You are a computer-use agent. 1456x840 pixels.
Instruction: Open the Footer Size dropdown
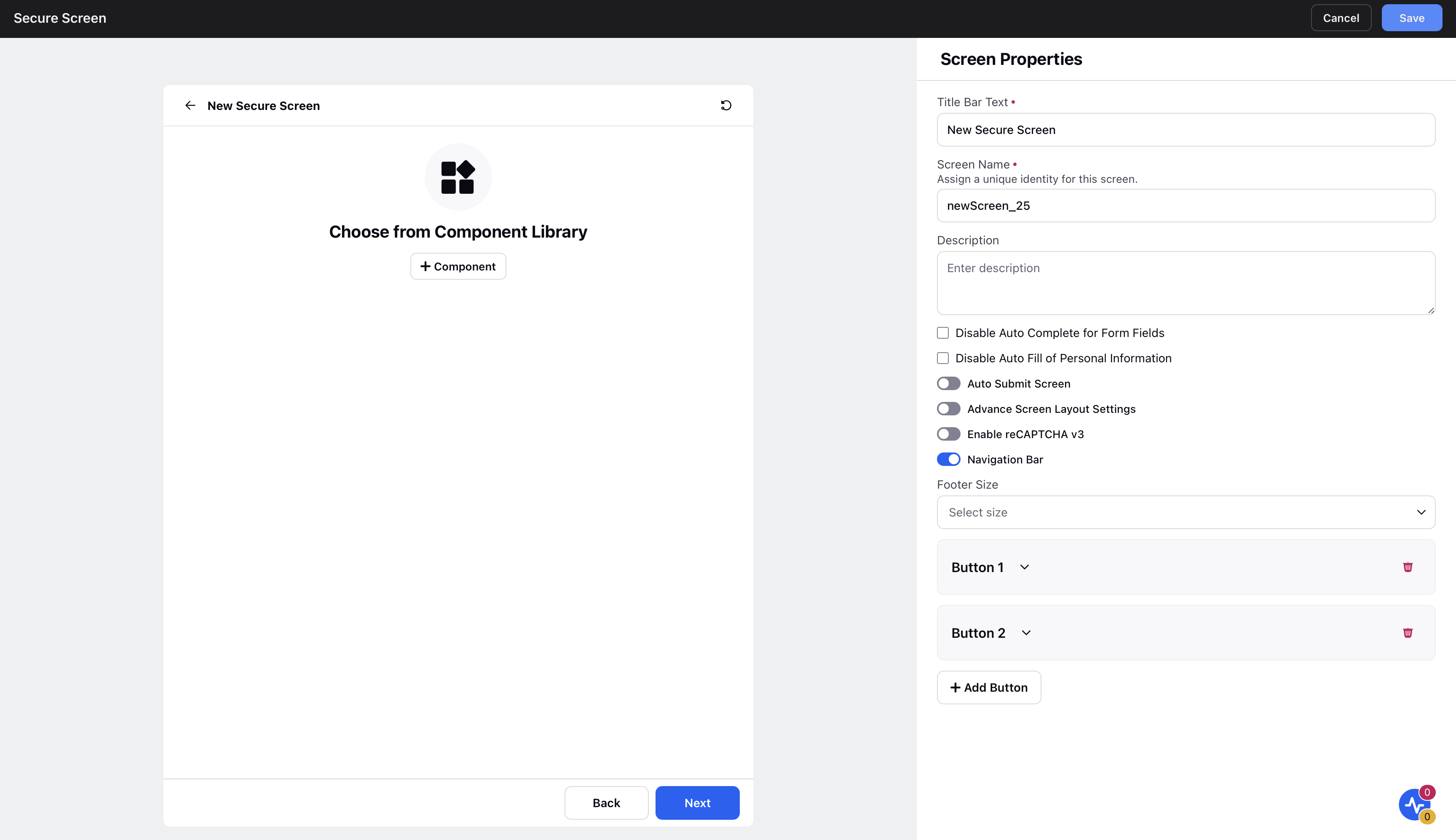(x=1186, y=512)
